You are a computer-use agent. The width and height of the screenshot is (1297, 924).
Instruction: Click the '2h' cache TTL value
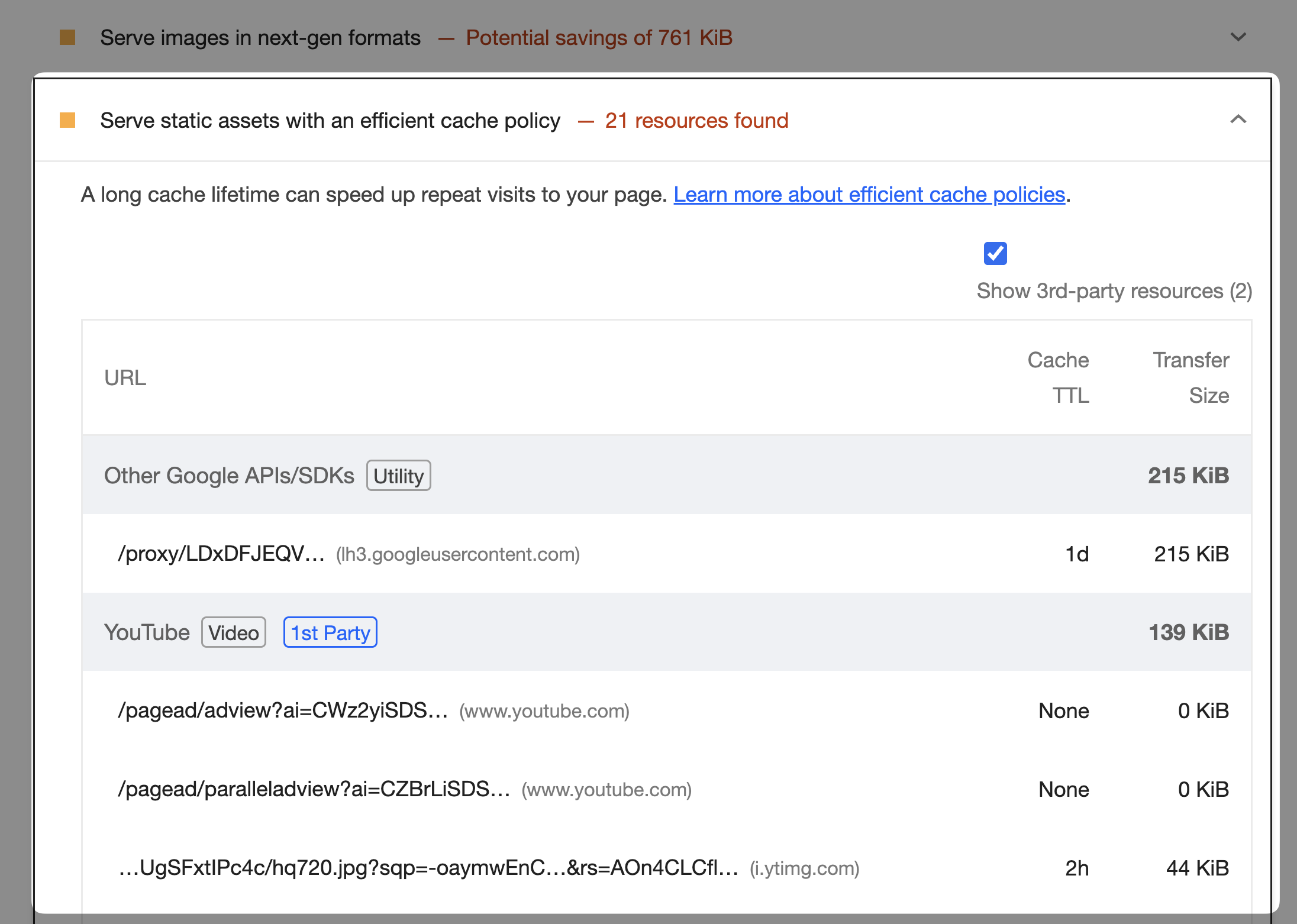[1077, 868]
